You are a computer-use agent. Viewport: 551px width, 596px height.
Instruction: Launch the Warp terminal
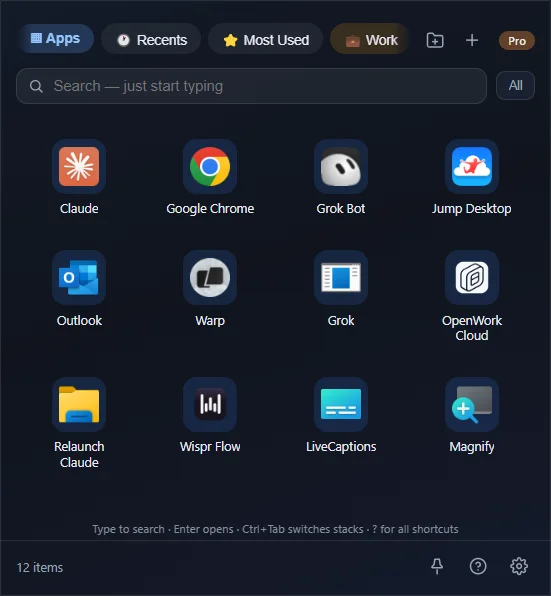coord(210,277)
